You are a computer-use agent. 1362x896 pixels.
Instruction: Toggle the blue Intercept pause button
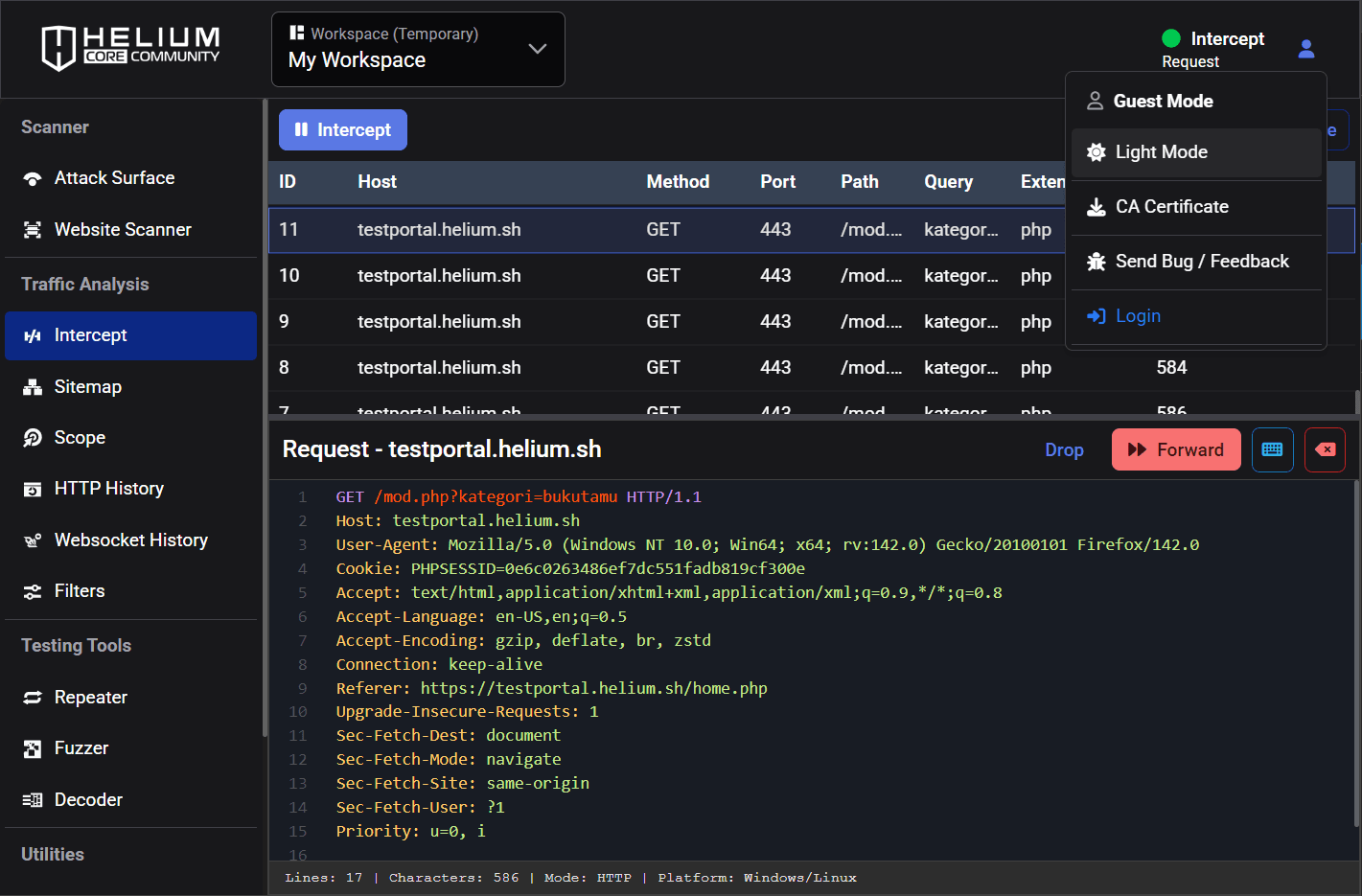click(x=343, y=130)
